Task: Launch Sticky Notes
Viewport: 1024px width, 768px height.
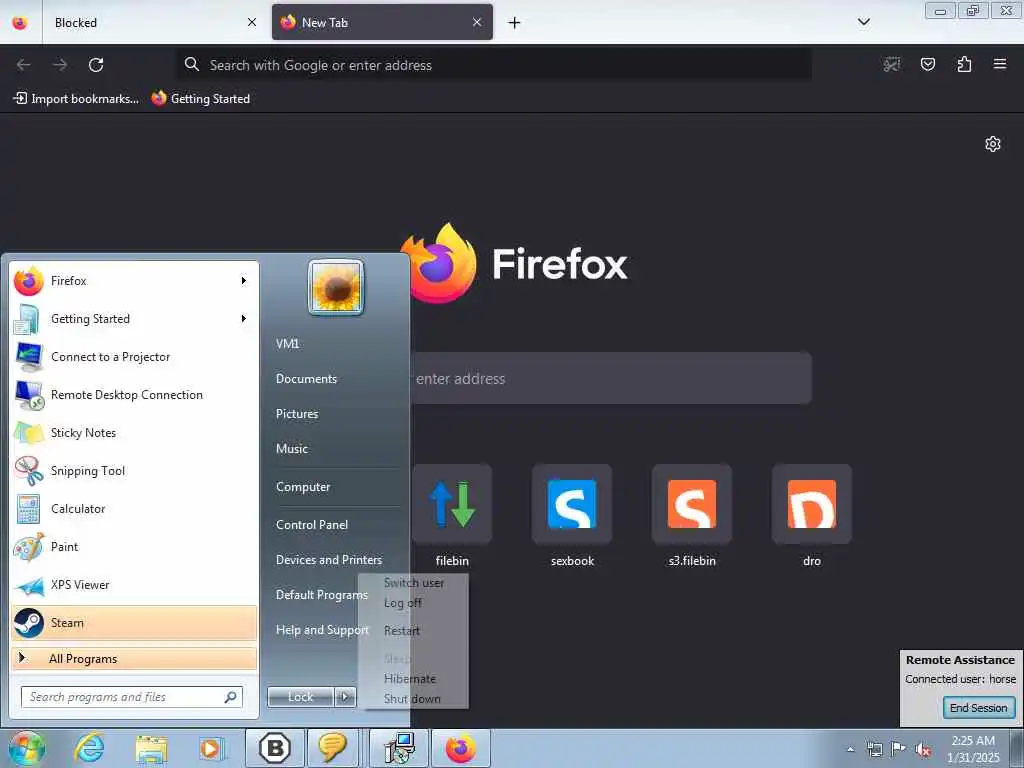Action: pos(134,432)
